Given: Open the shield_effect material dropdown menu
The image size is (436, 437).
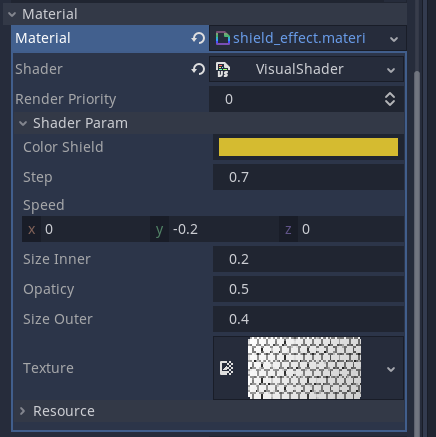Looking at the screenshot, I should (x=394, y=39).
